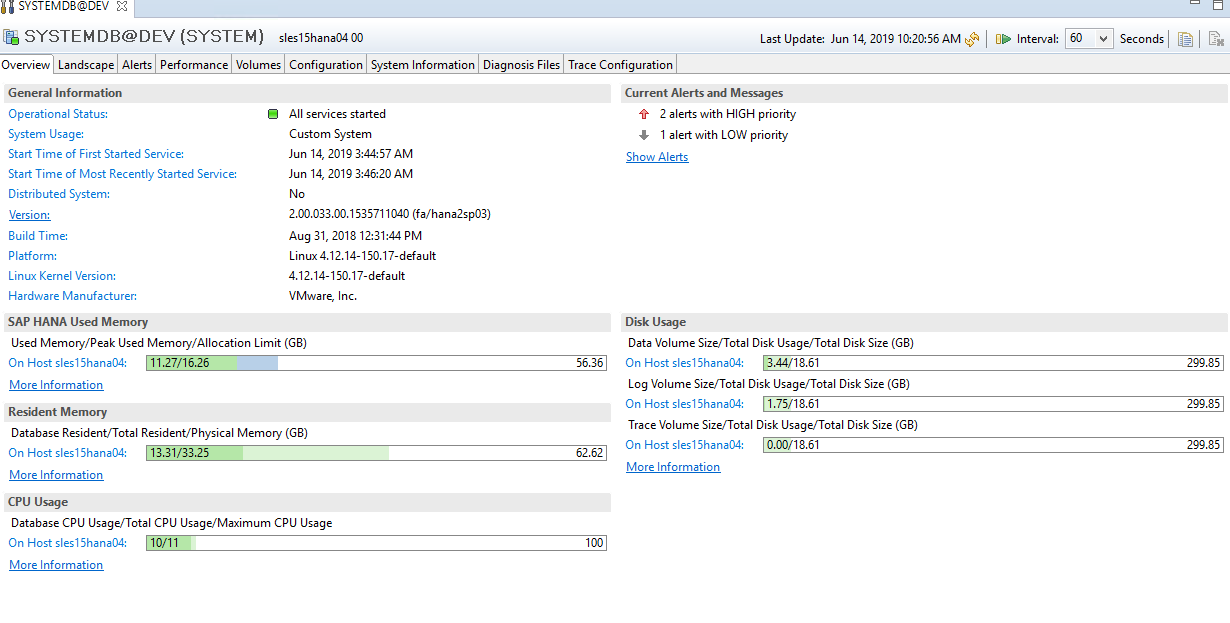The image size is (1230, 623).
Task: Close the SYSTEMDB@DEV editor tab
Action: pyautogui.click(x=122, y=7)
